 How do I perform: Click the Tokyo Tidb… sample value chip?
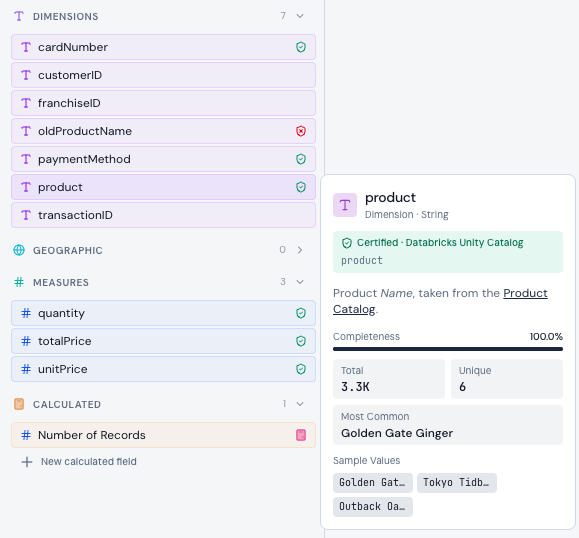click(457, 483)
